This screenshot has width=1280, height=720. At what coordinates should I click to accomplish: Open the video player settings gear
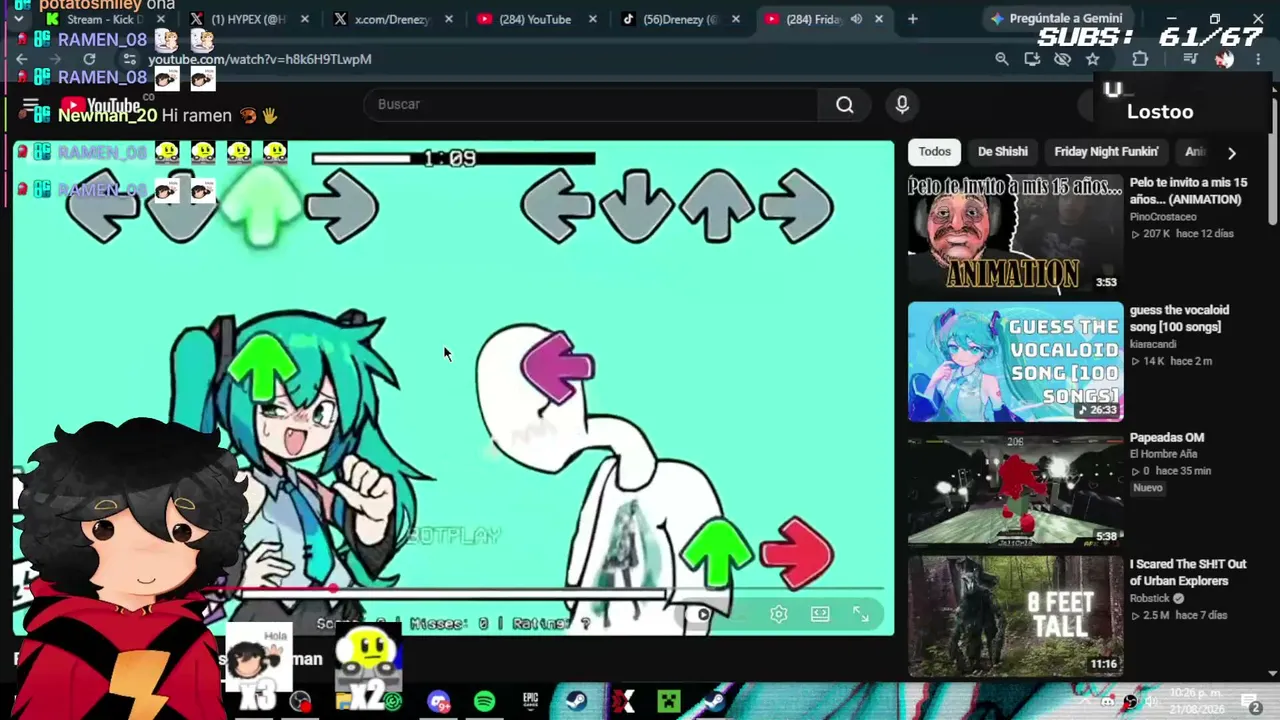779,614
